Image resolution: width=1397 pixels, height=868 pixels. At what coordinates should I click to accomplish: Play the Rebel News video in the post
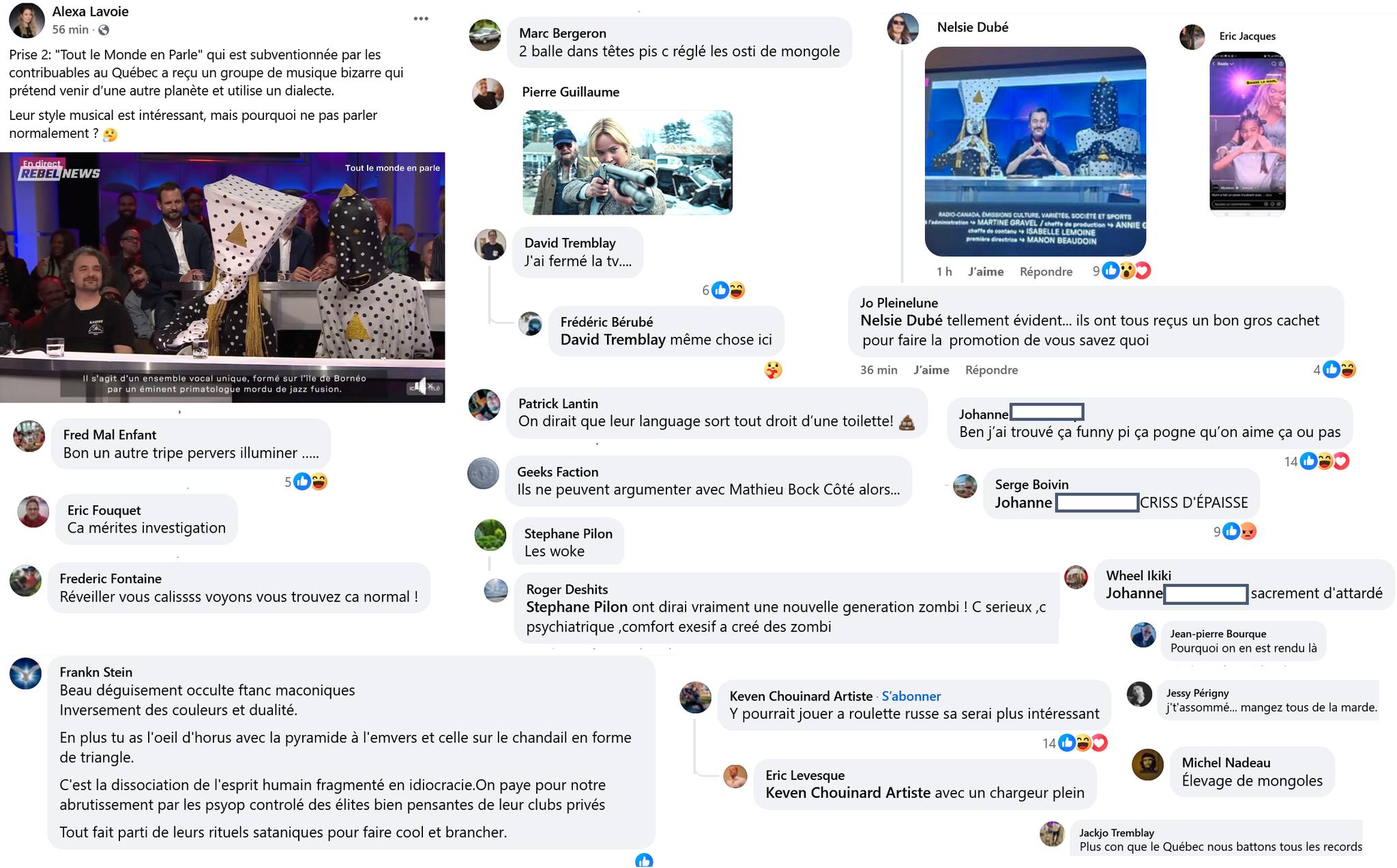coord(222,277)
